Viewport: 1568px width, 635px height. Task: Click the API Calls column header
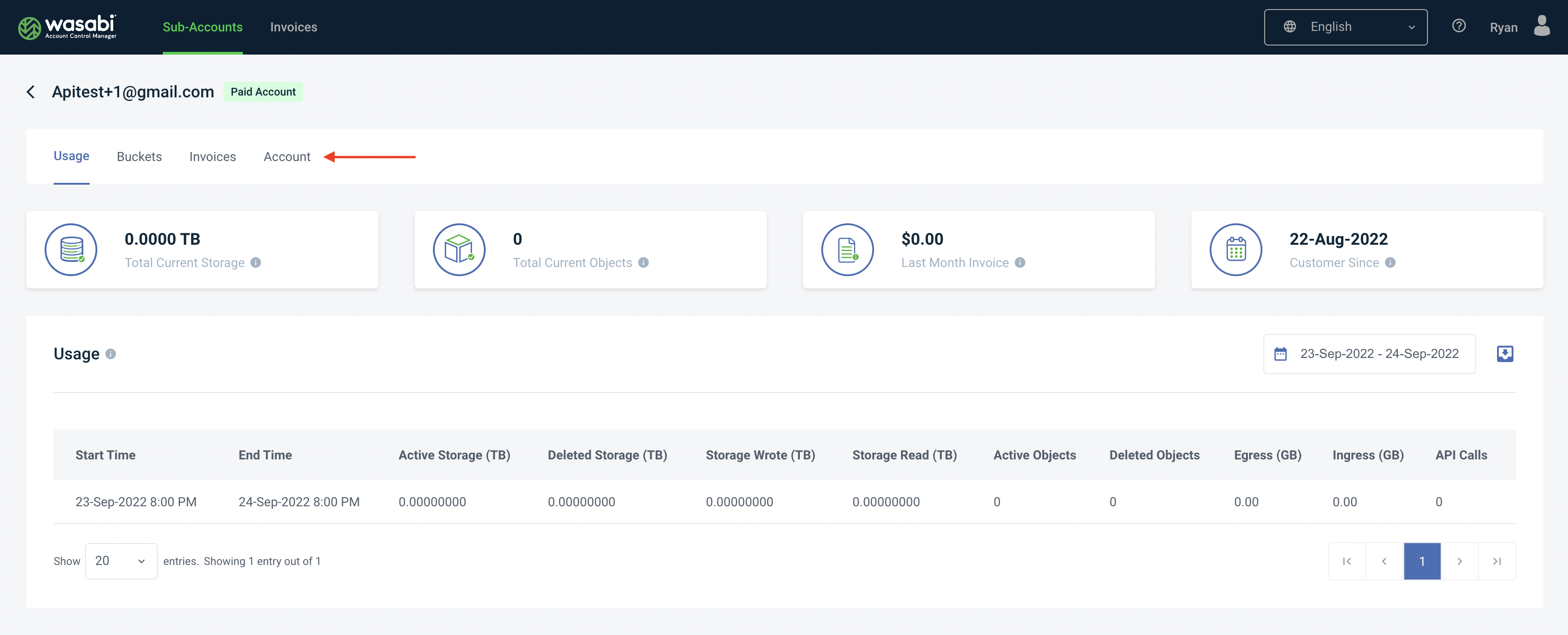pyautogui.click(x=1461, y=455)
